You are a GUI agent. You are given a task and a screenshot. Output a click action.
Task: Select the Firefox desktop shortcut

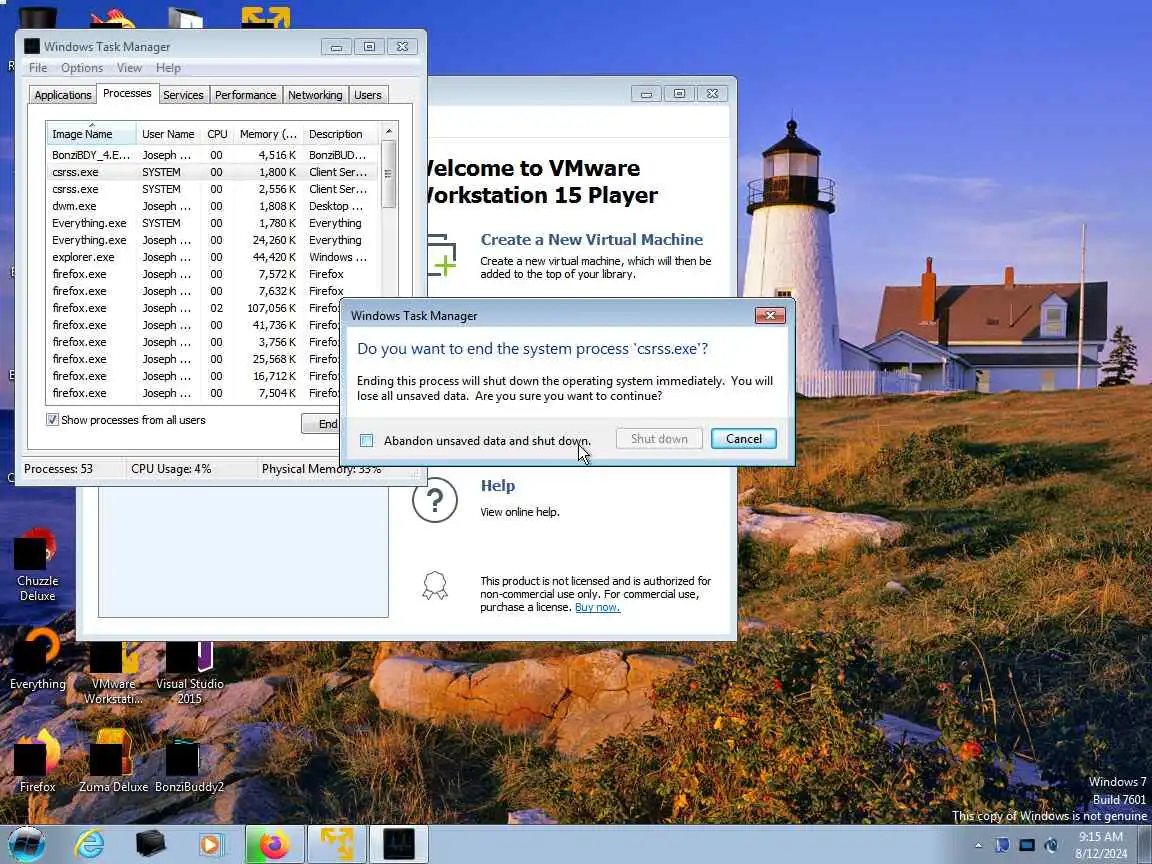pos(37,762)
